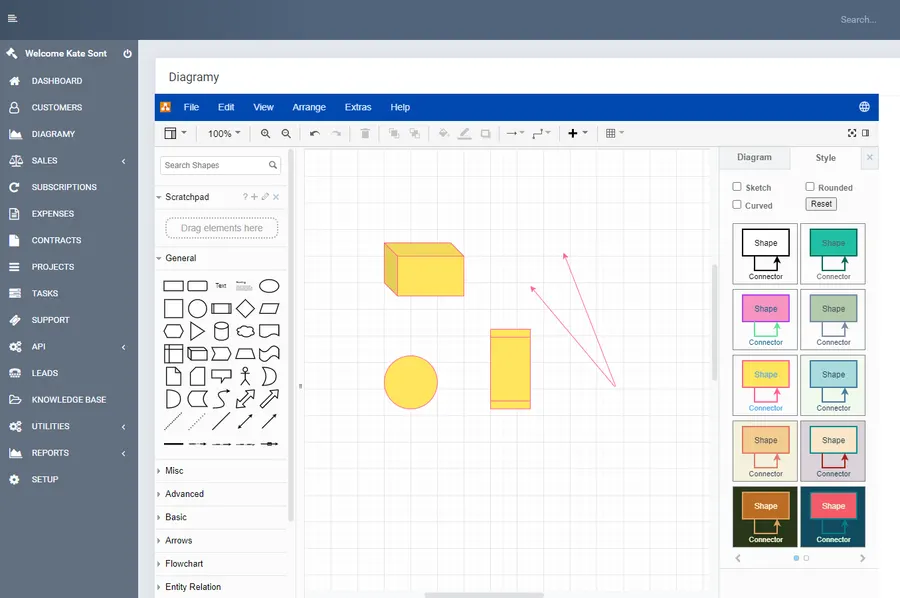Undo the last action
Viewport: 900px width, 598px height.
[x=315, y=134]
